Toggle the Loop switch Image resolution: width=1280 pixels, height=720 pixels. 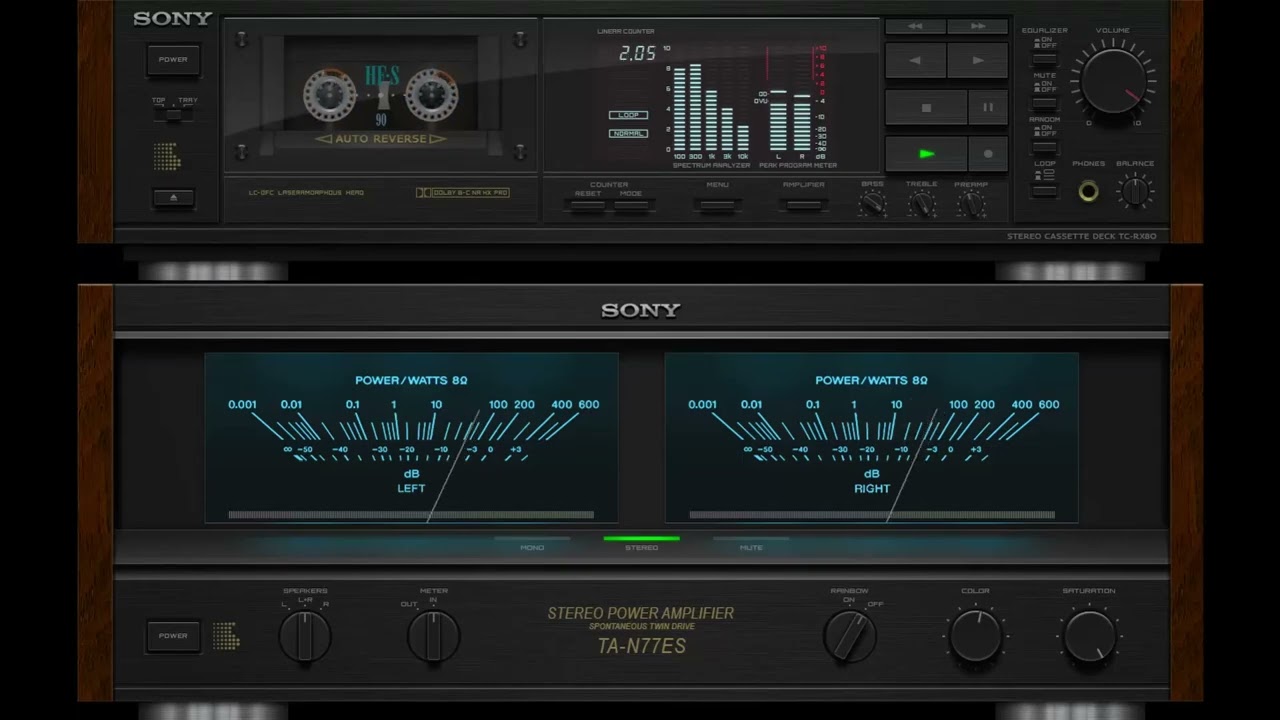[1045, 190]
